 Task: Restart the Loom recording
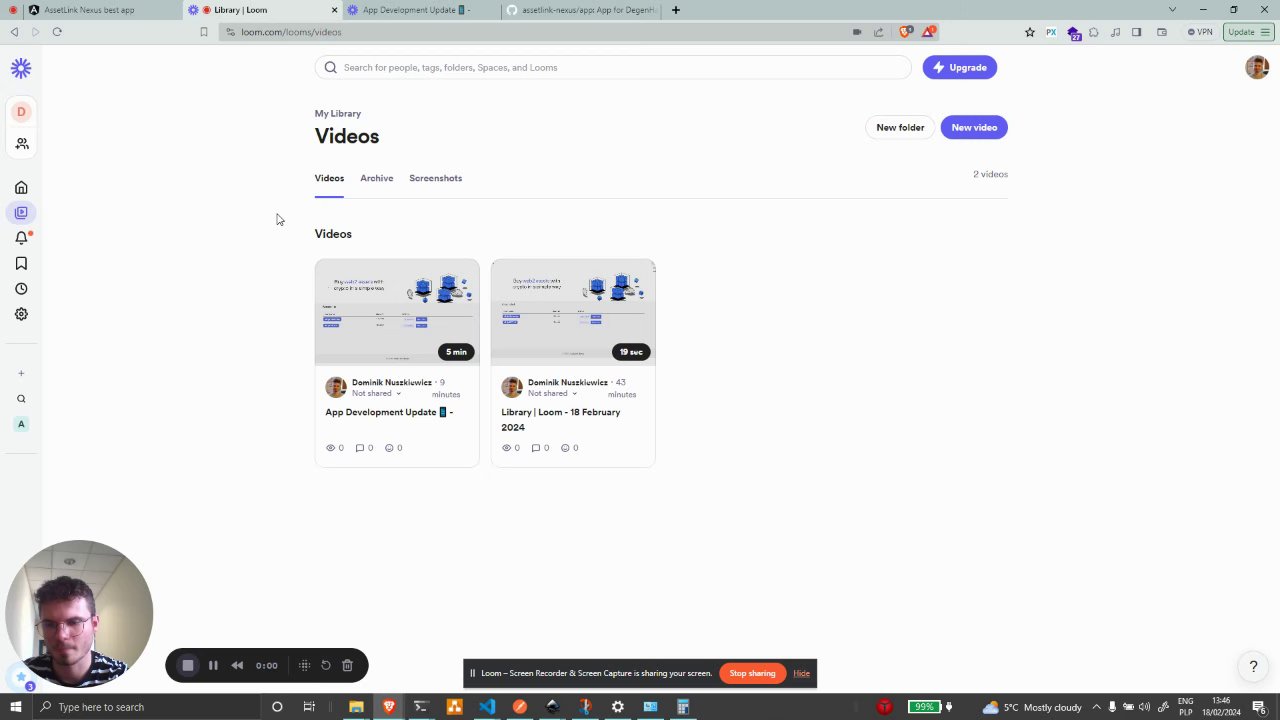[x=326, y=666]
